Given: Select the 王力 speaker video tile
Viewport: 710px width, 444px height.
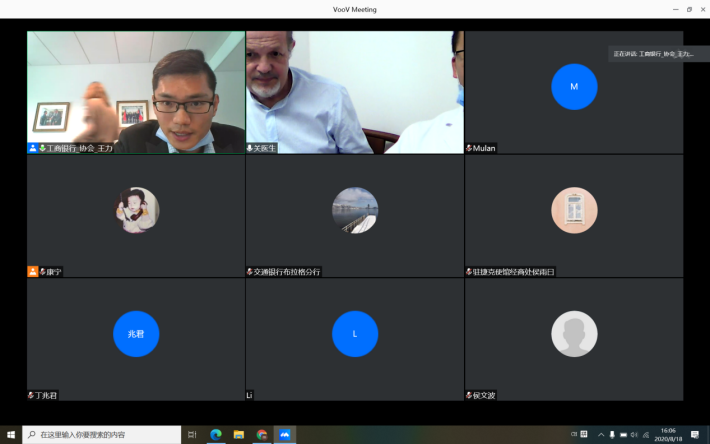Looking at the screenshot, I should 135,91.
